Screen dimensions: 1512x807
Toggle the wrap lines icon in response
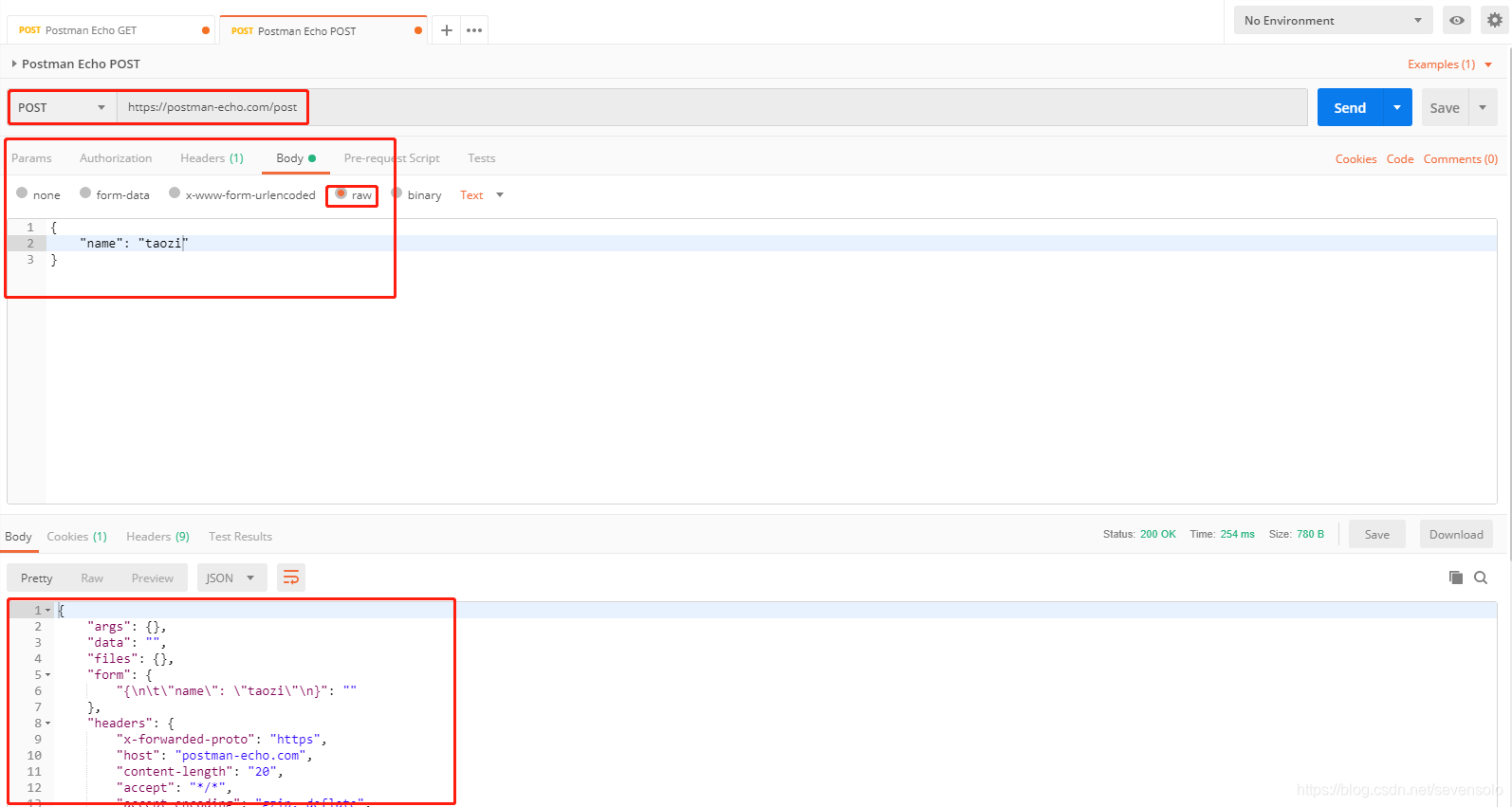coord(291,578)
